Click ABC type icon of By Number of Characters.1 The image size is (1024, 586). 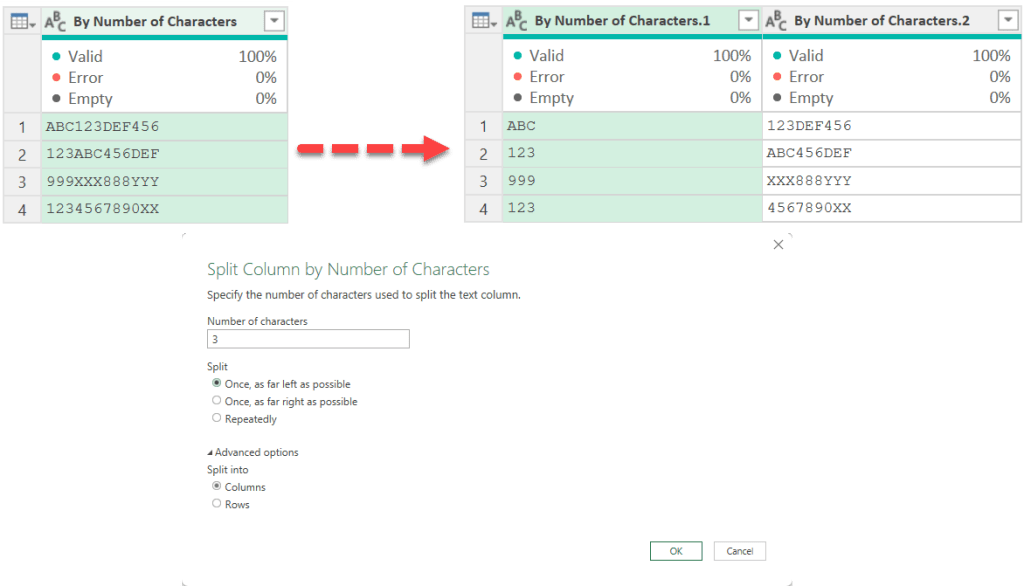click(516, 20)
